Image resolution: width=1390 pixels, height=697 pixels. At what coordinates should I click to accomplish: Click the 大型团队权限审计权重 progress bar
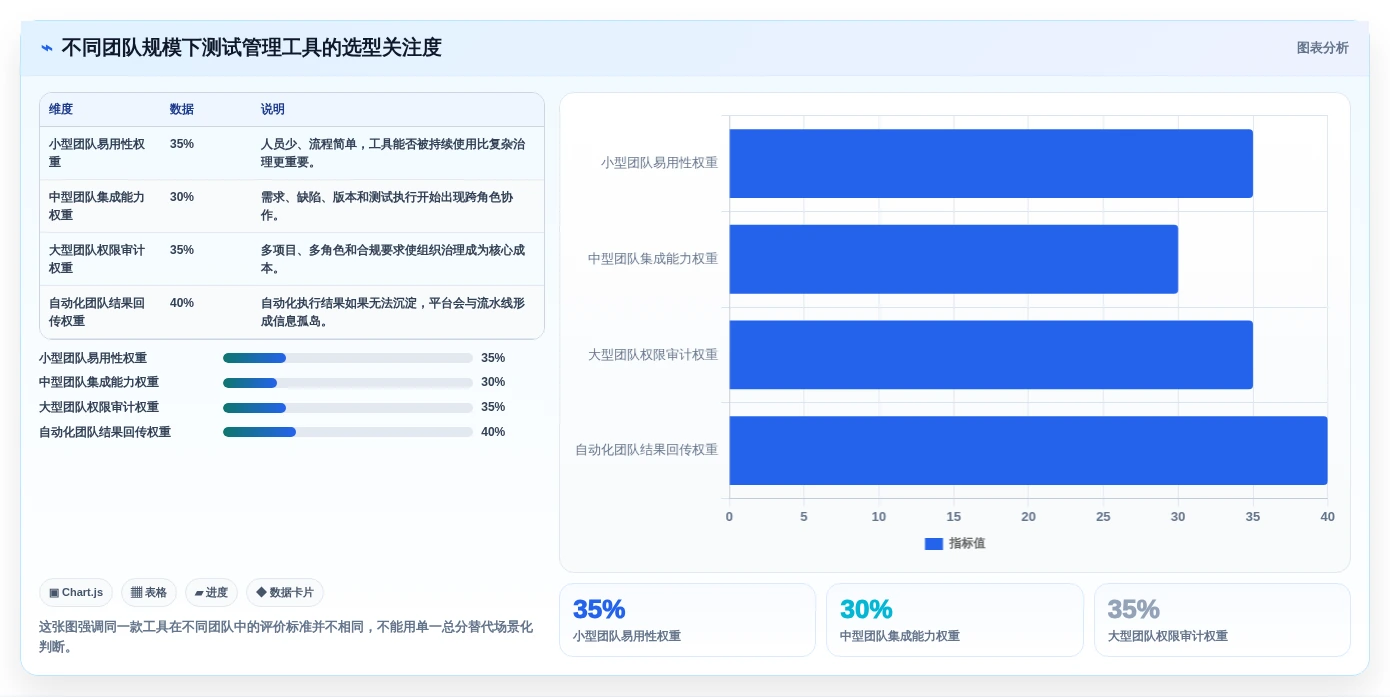tap(348, 408)
